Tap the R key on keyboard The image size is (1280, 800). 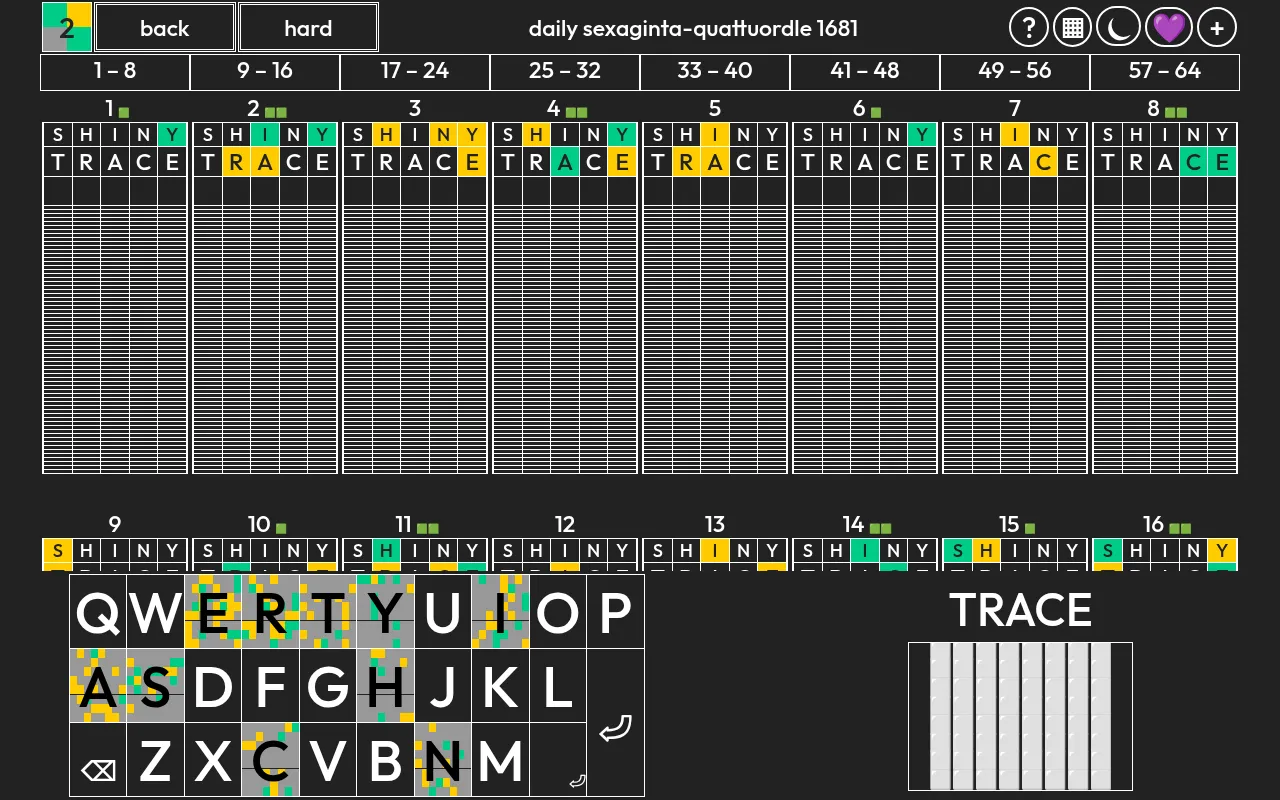(271, 612)
